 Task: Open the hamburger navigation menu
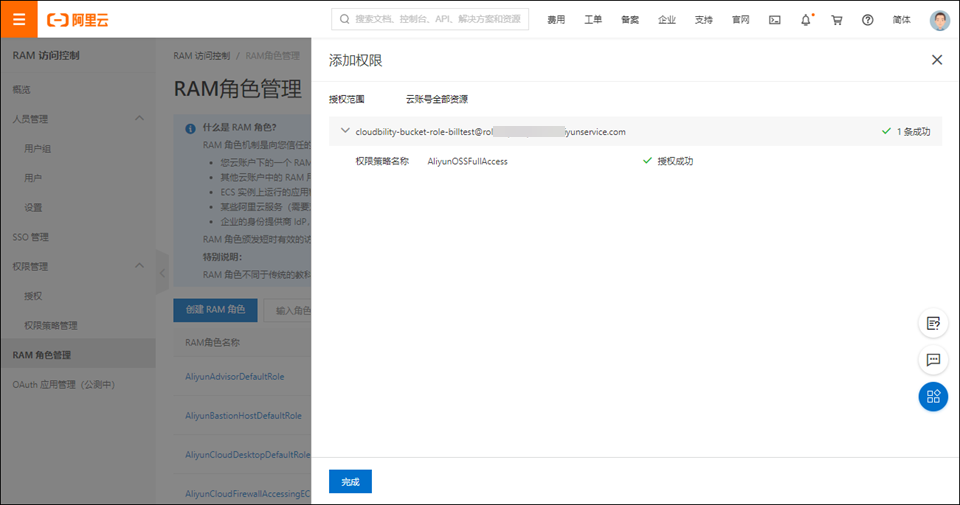point(19,19)
